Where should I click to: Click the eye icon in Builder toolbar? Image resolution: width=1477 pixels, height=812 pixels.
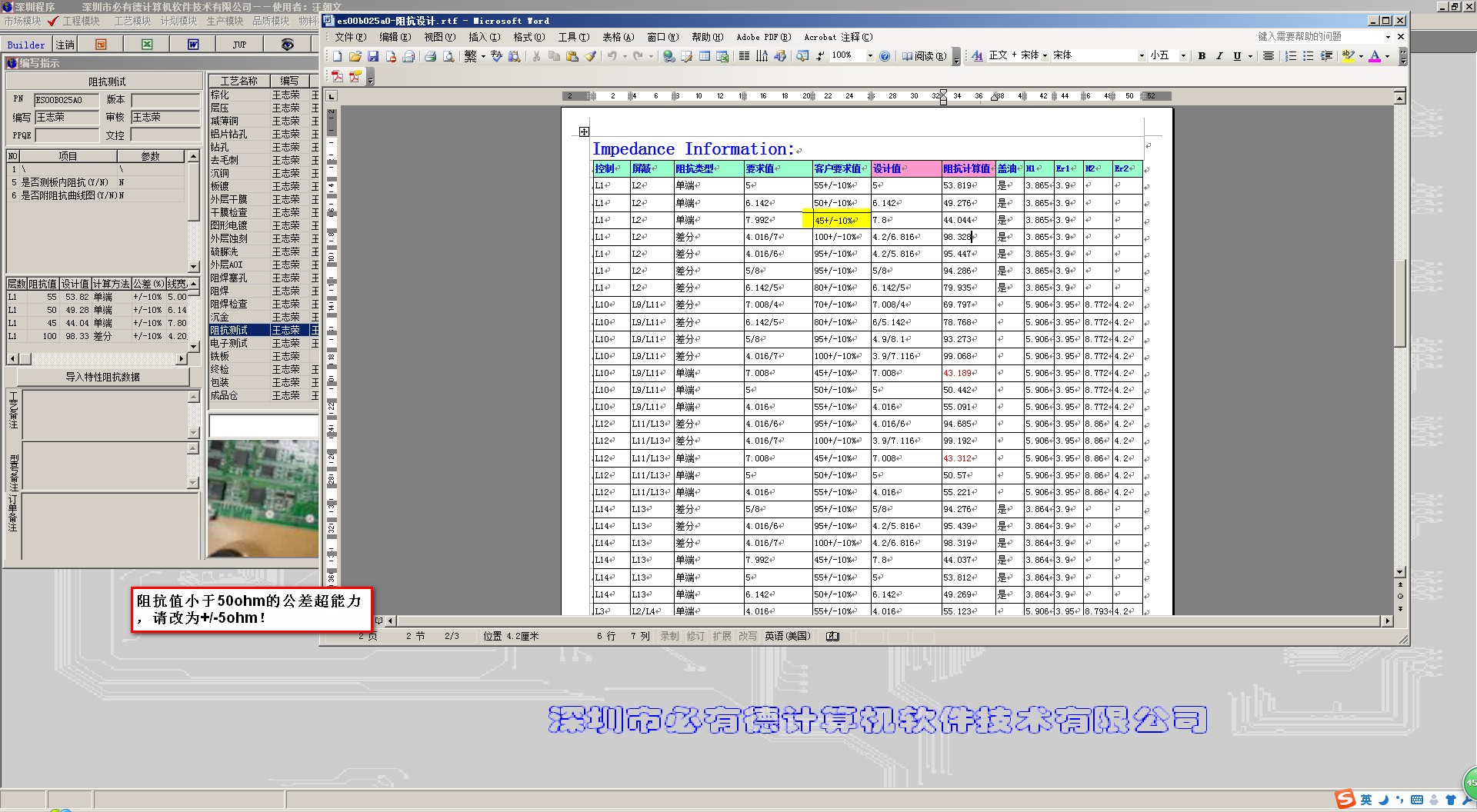(287, 45)
